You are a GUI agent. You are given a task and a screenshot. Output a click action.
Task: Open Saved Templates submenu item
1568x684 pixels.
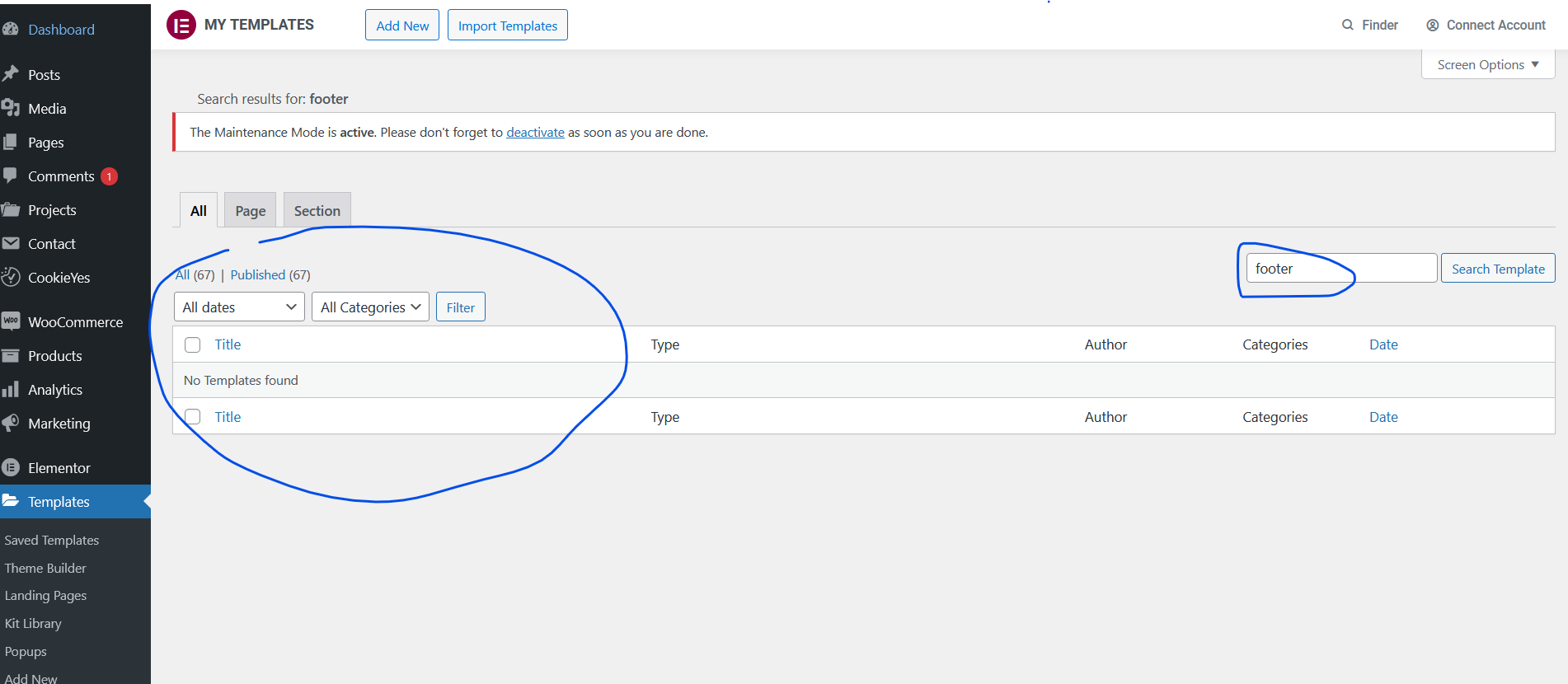(52, 540)
